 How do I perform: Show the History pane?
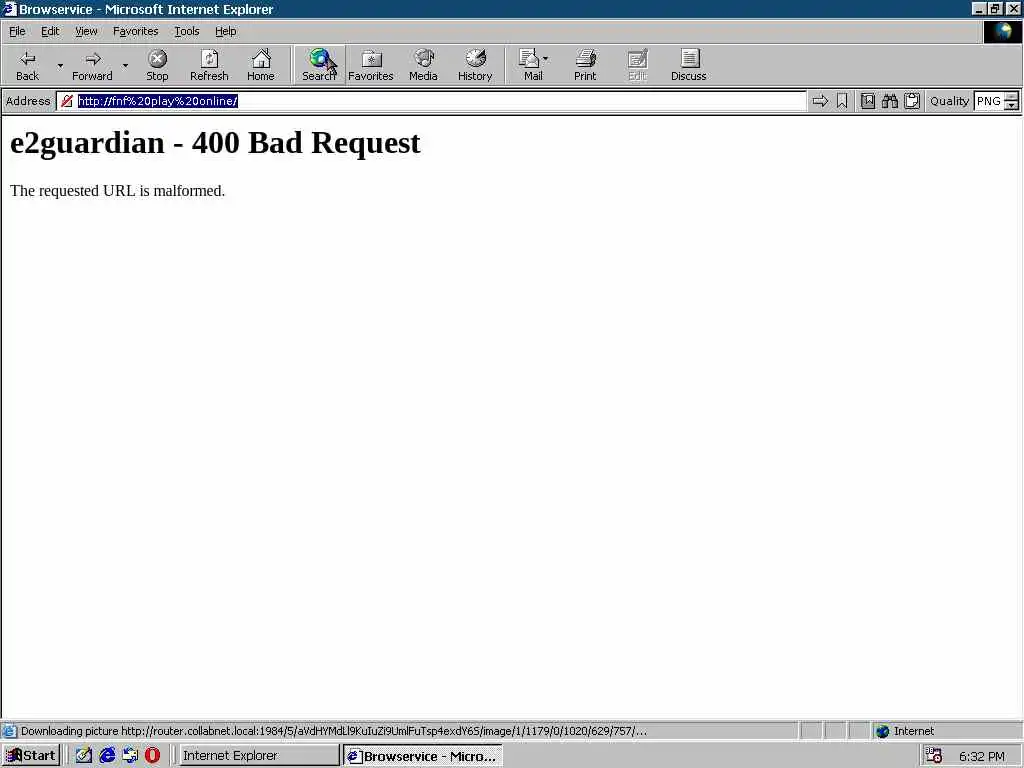pos(475,65)
